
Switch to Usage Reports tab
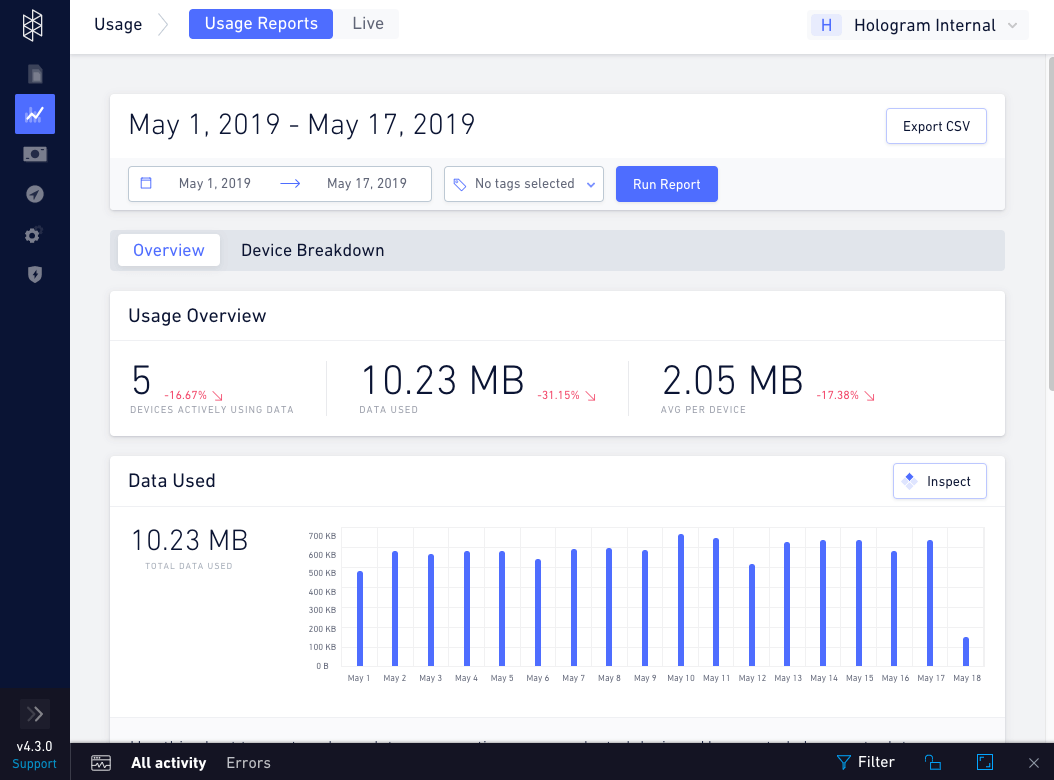[x=261, y=24]
